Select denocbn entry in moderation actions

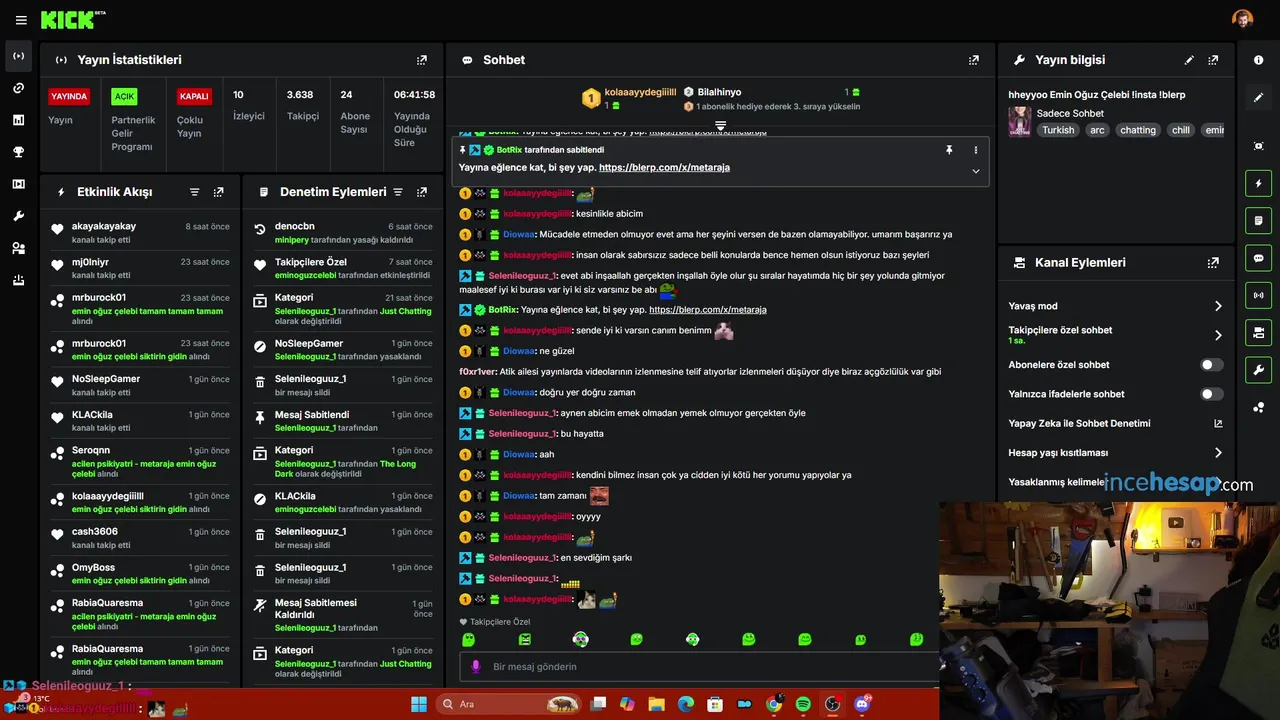pos(295,226)
